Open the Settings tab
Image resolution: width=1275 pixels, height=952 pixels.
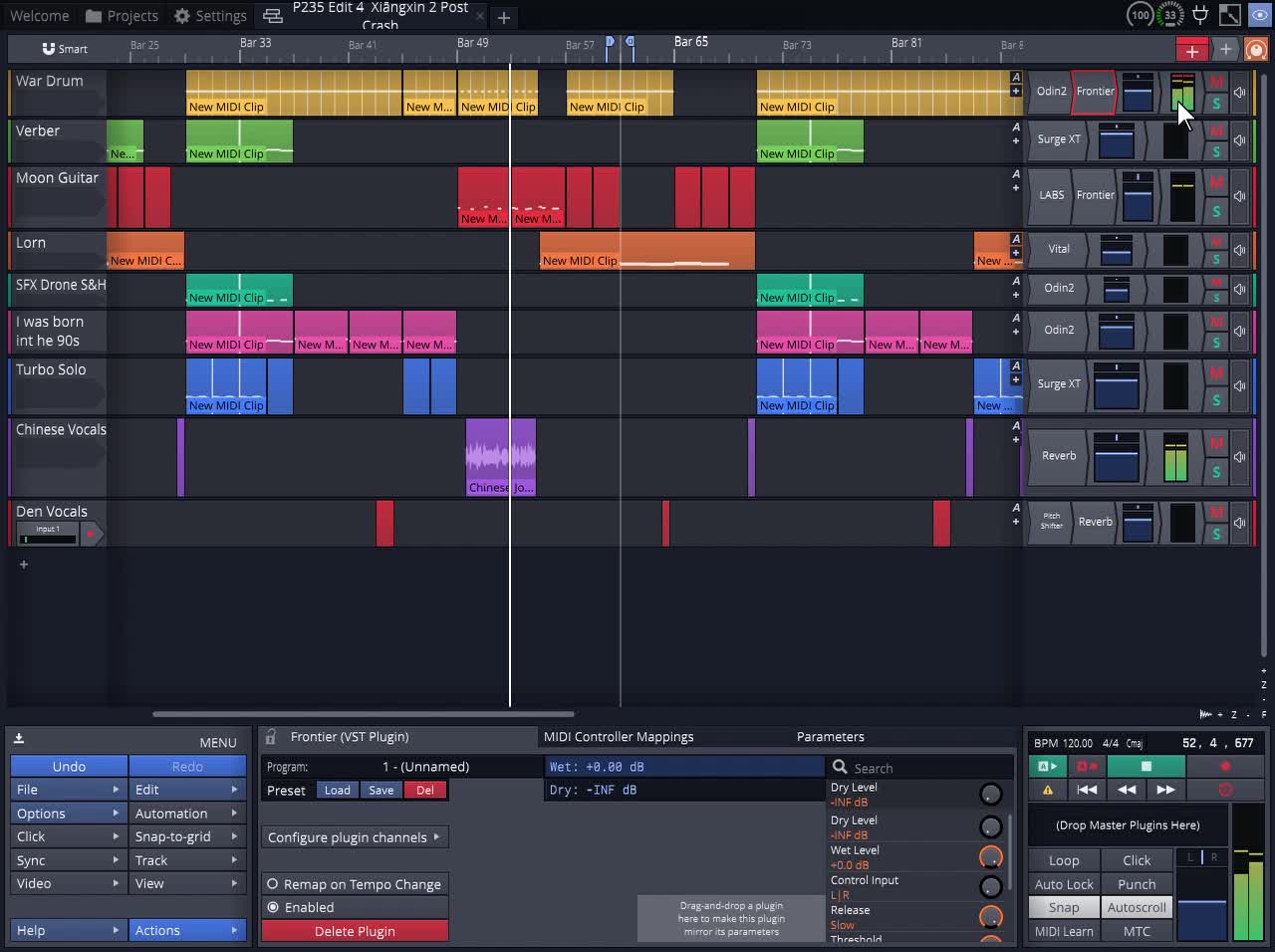(x=210, y=16)
